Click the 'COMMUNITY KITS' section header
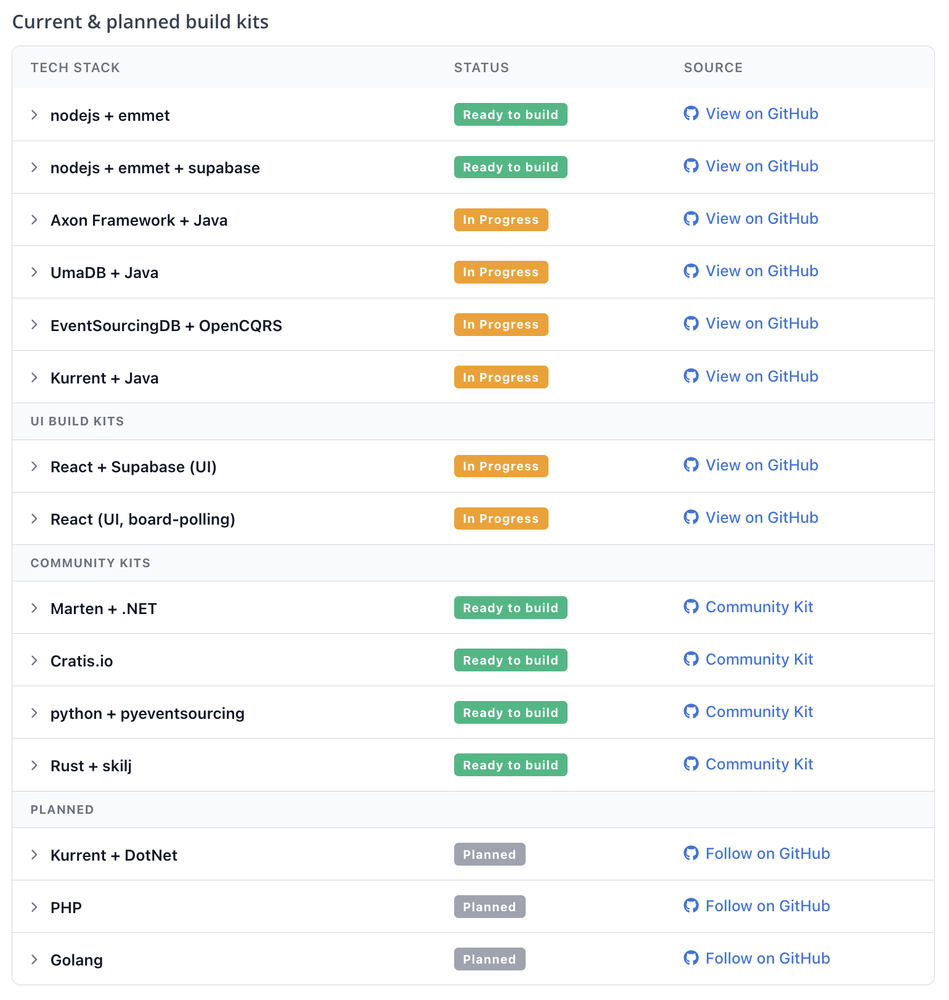The width and height of the screenshot is (949, 1000). pyautogui.click(x=91, y=562)
